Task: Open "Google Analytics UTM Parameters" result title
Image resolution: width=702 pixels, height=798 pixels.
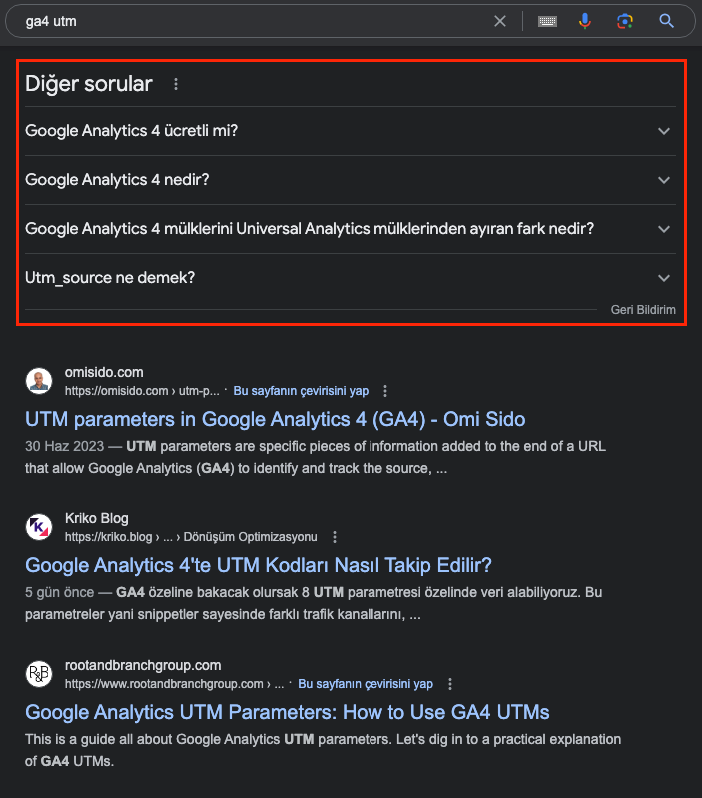Action: tap(287, 712)
